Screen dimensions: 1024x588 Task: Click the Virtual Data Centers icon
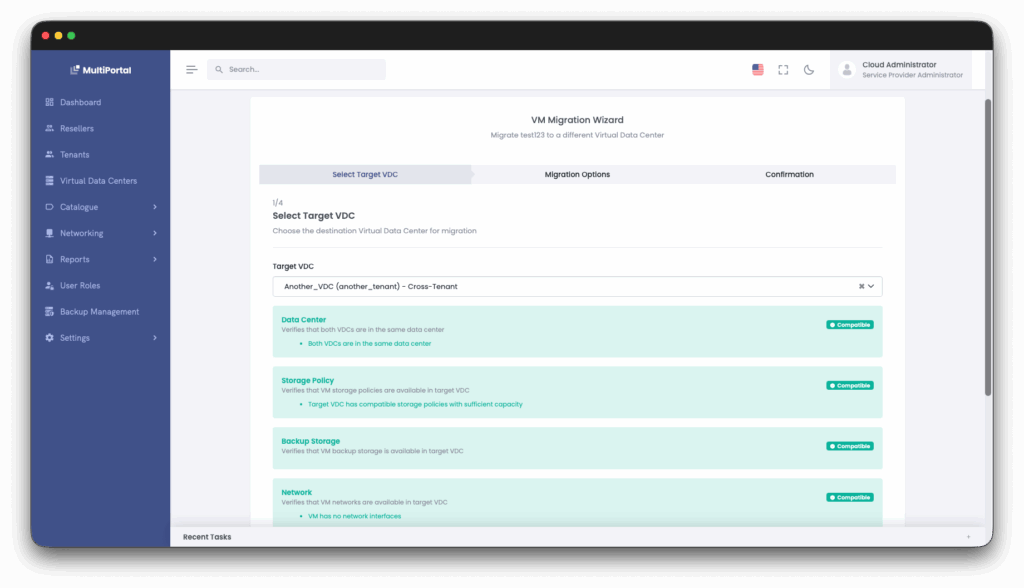(x=50, y=180)
